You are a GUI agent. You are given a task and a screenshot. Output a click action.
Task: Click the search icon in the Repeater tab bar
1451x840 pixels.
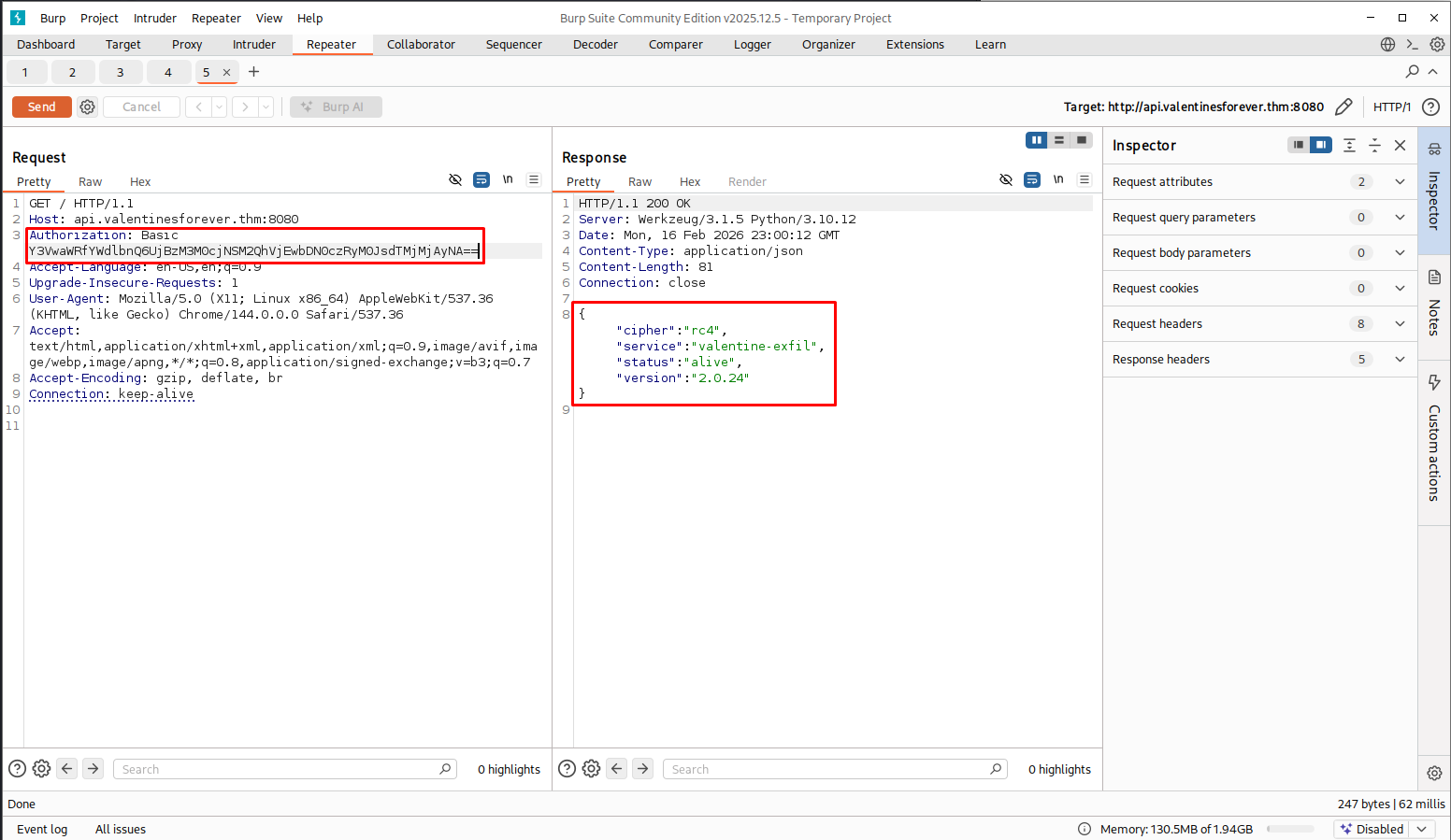coord(1412,72)
